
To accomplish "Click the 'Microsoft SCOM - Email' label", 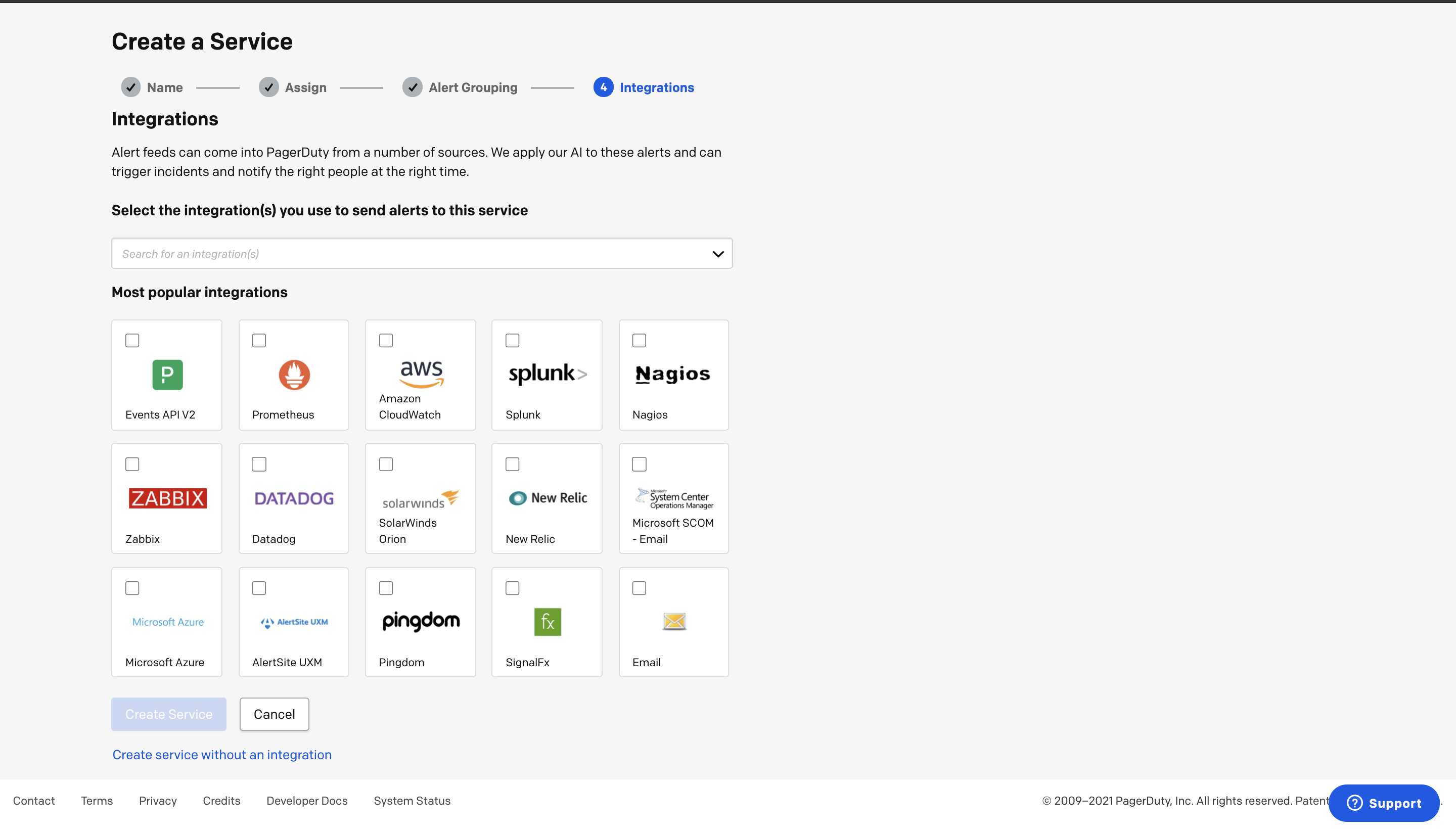I will click(673, 530).
